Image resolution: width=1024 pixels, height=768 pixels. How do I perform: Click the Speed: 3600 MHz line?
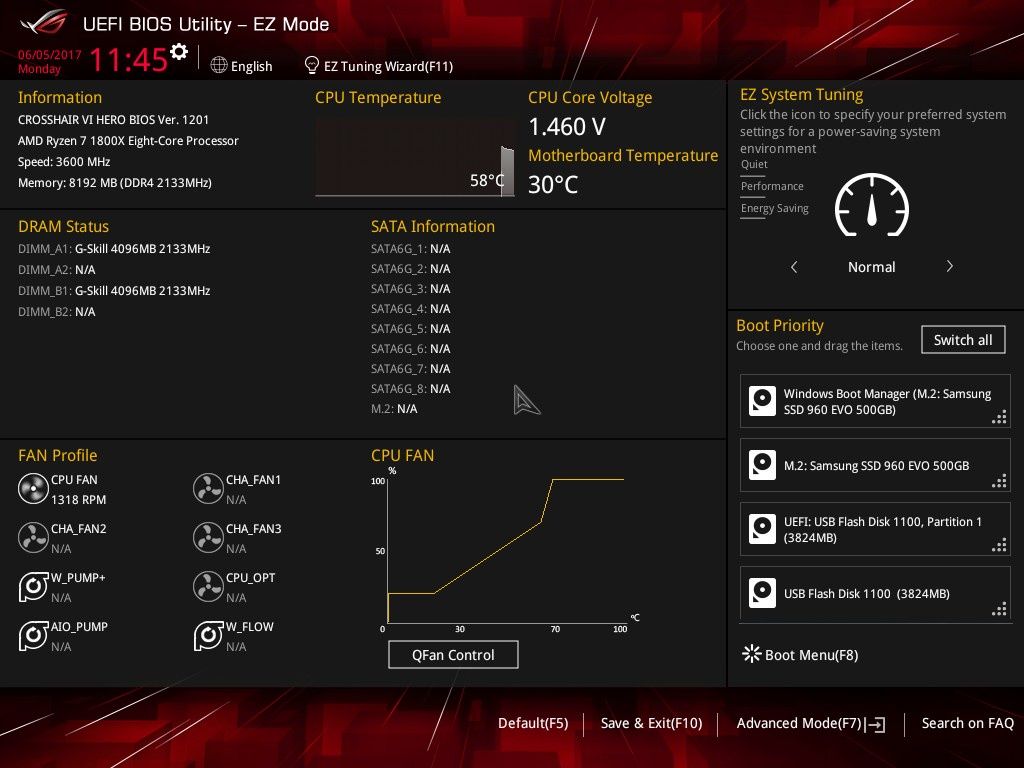click(x=64, y=162)
